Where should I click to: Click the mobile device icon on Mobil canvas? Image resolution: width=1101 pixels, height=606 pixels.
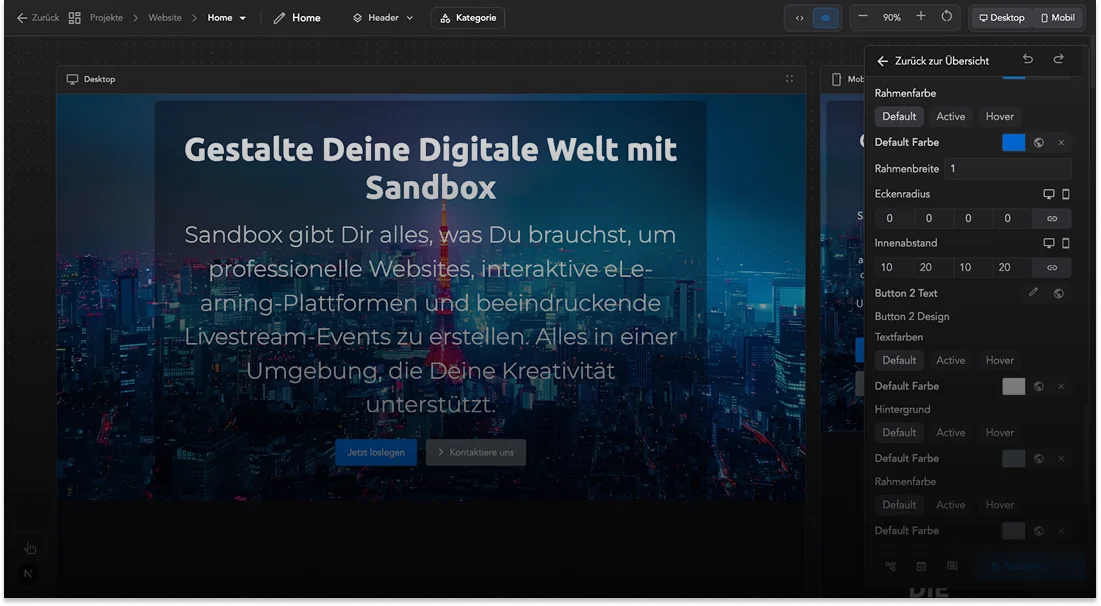coord(836,79)
